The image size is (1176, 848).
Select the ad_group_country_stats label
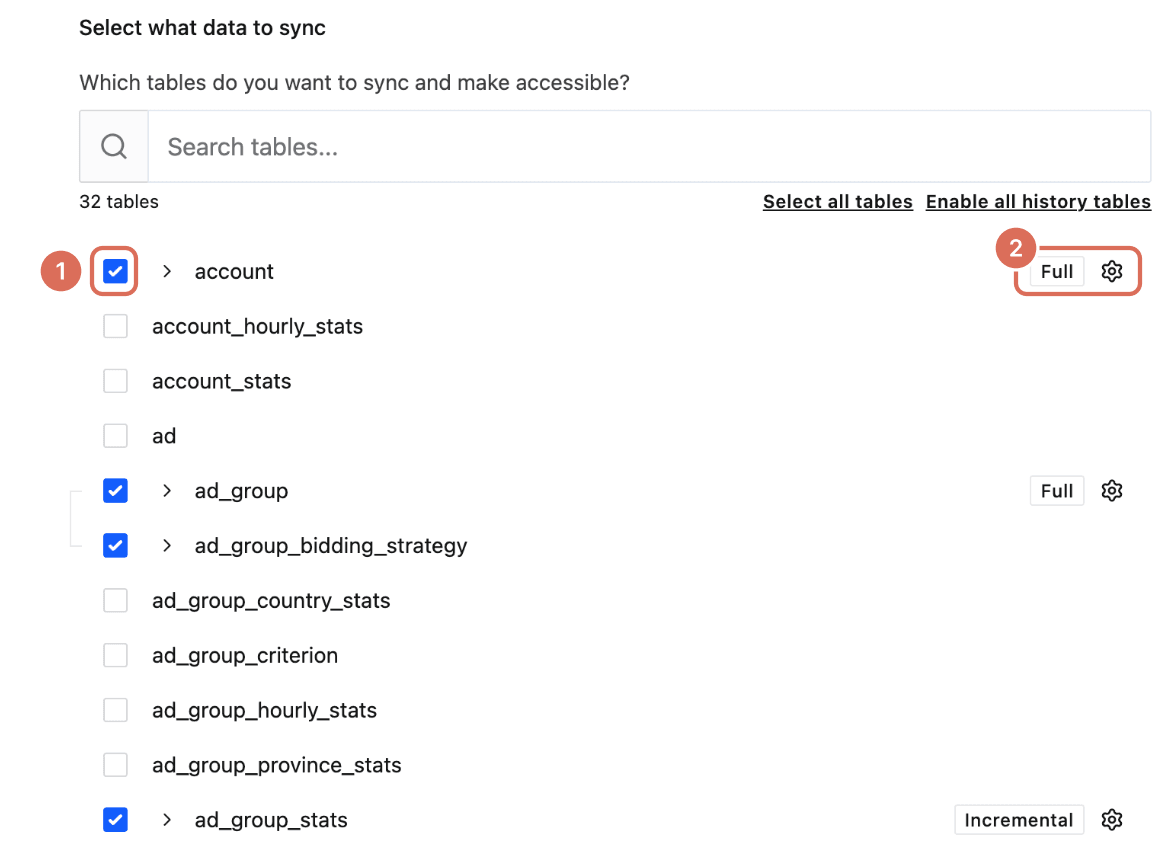(271, 601)
